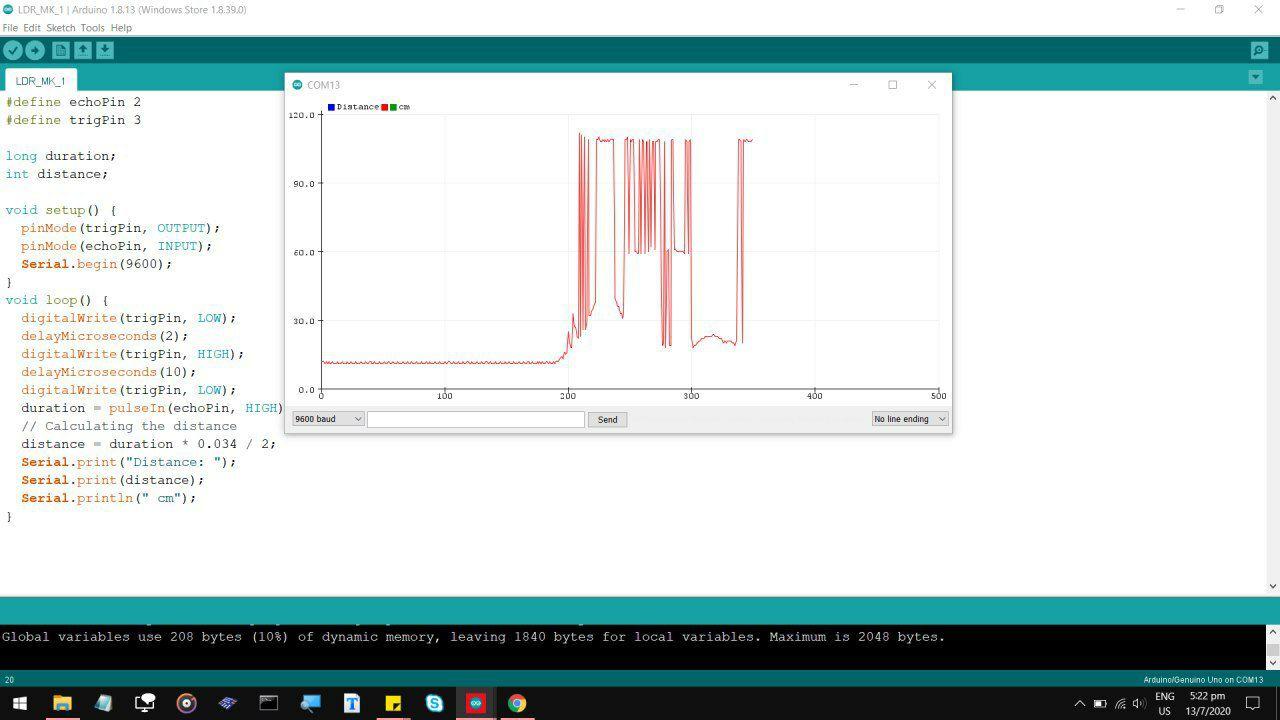Click the Send button in plotter

[607, 420]
